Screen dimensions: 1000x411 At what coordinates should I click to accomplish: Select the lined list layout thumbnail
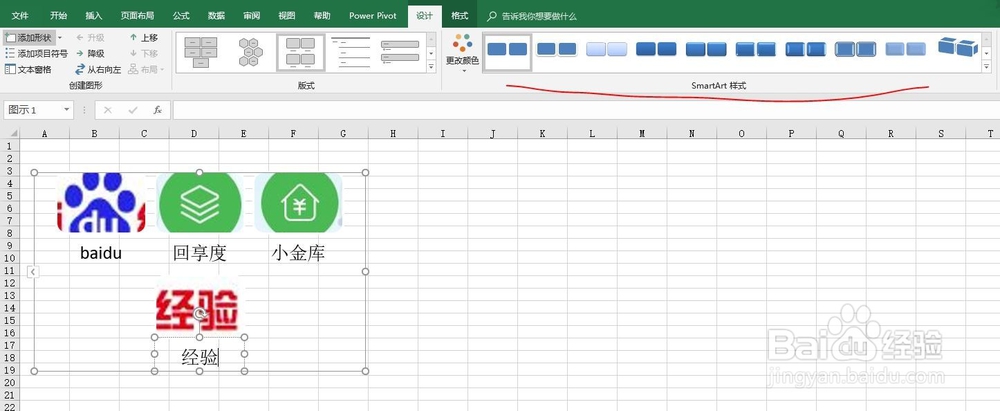click(350, 52)
